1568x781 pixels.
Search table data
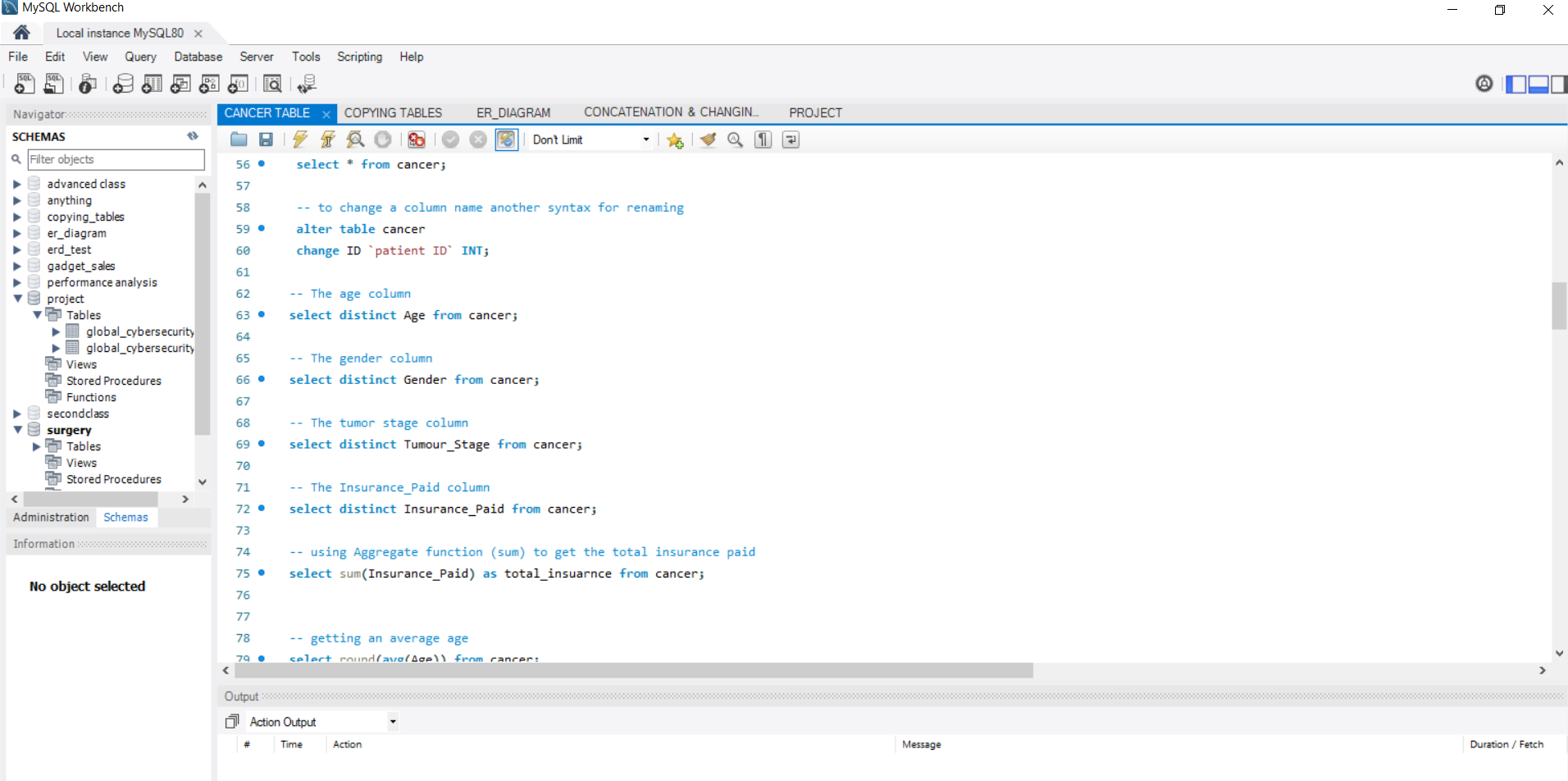pos(272,83)
